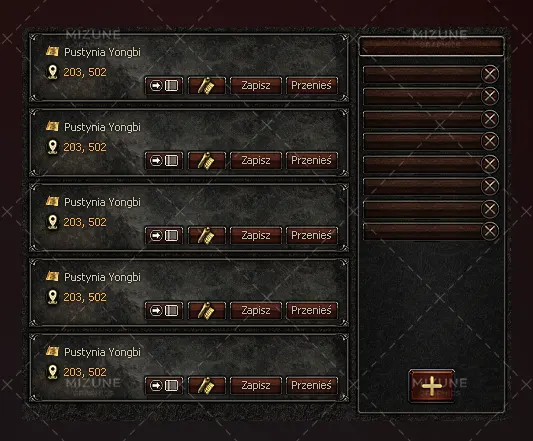Click the map icon beside fourth Pustynia Yongbi
This screenshot has height=441, width=533.
pyautogui.click(x=52, y=276)
